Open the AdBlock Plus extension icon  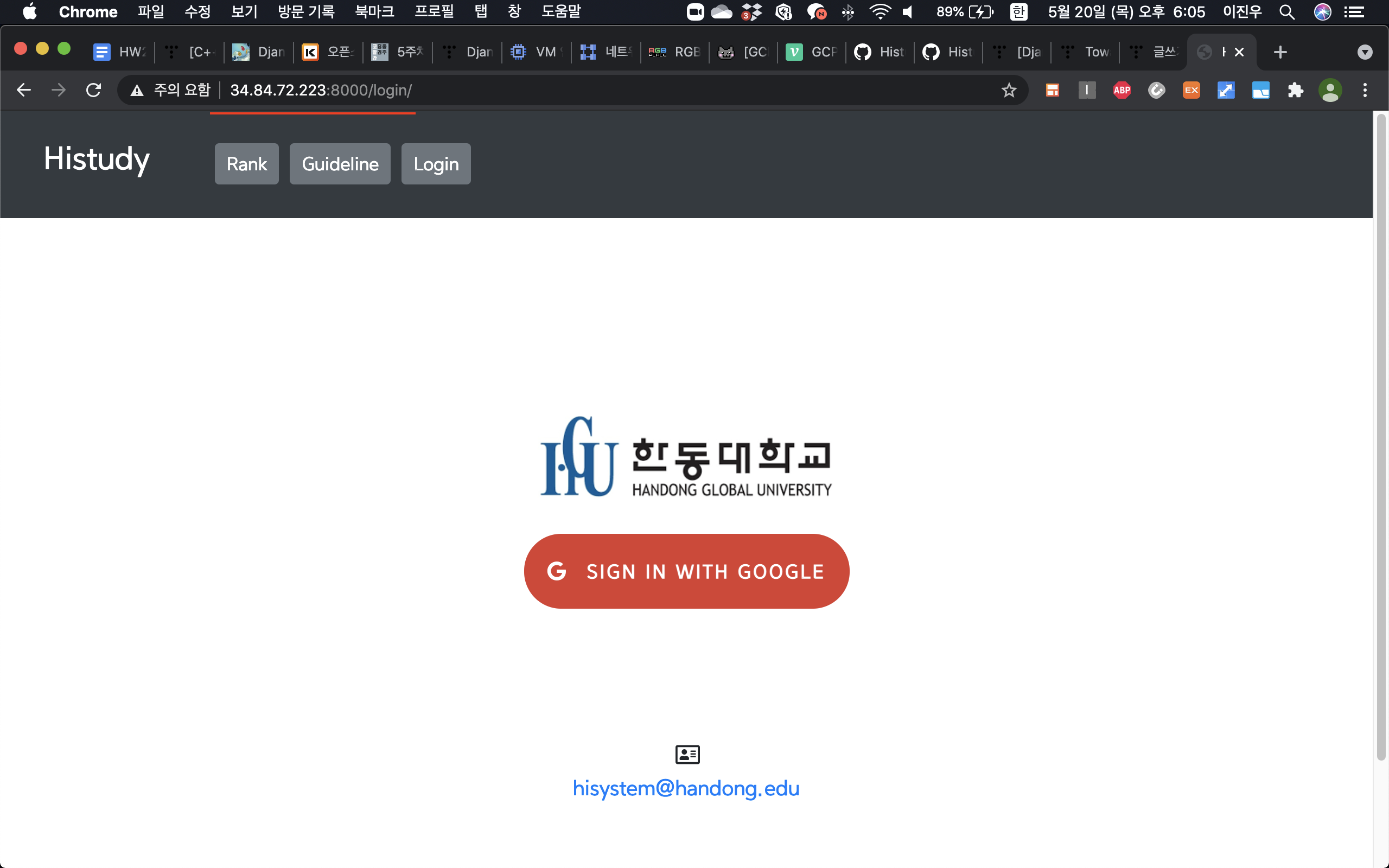pos(1122,90)
